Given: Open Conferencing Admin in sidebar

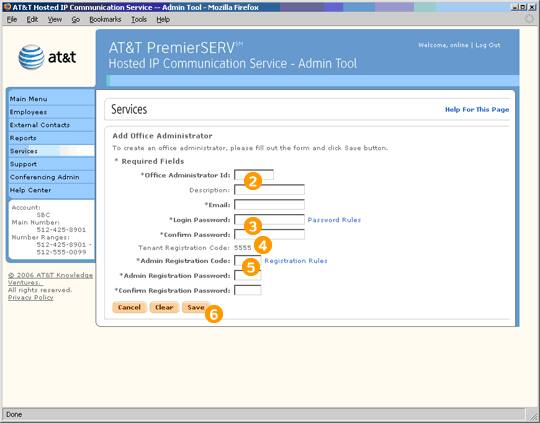Looking at the screenshot, I should coord(51,177).
